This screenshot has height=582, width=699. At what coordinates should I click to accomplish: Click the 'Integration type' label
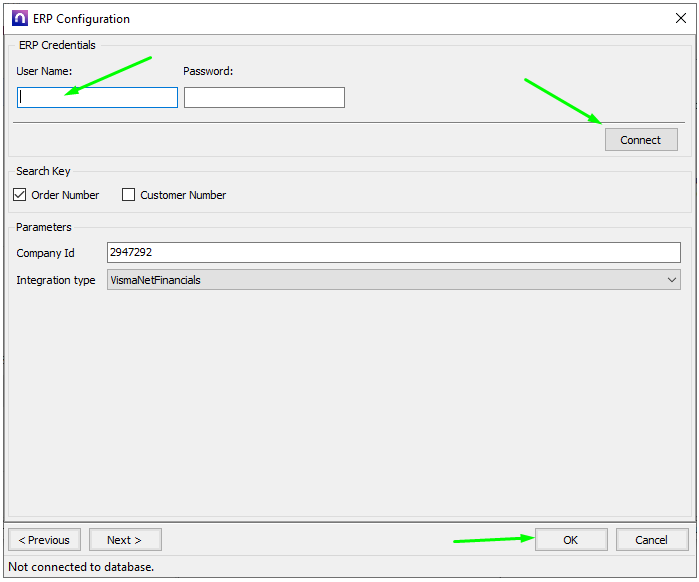click(56, 280)
